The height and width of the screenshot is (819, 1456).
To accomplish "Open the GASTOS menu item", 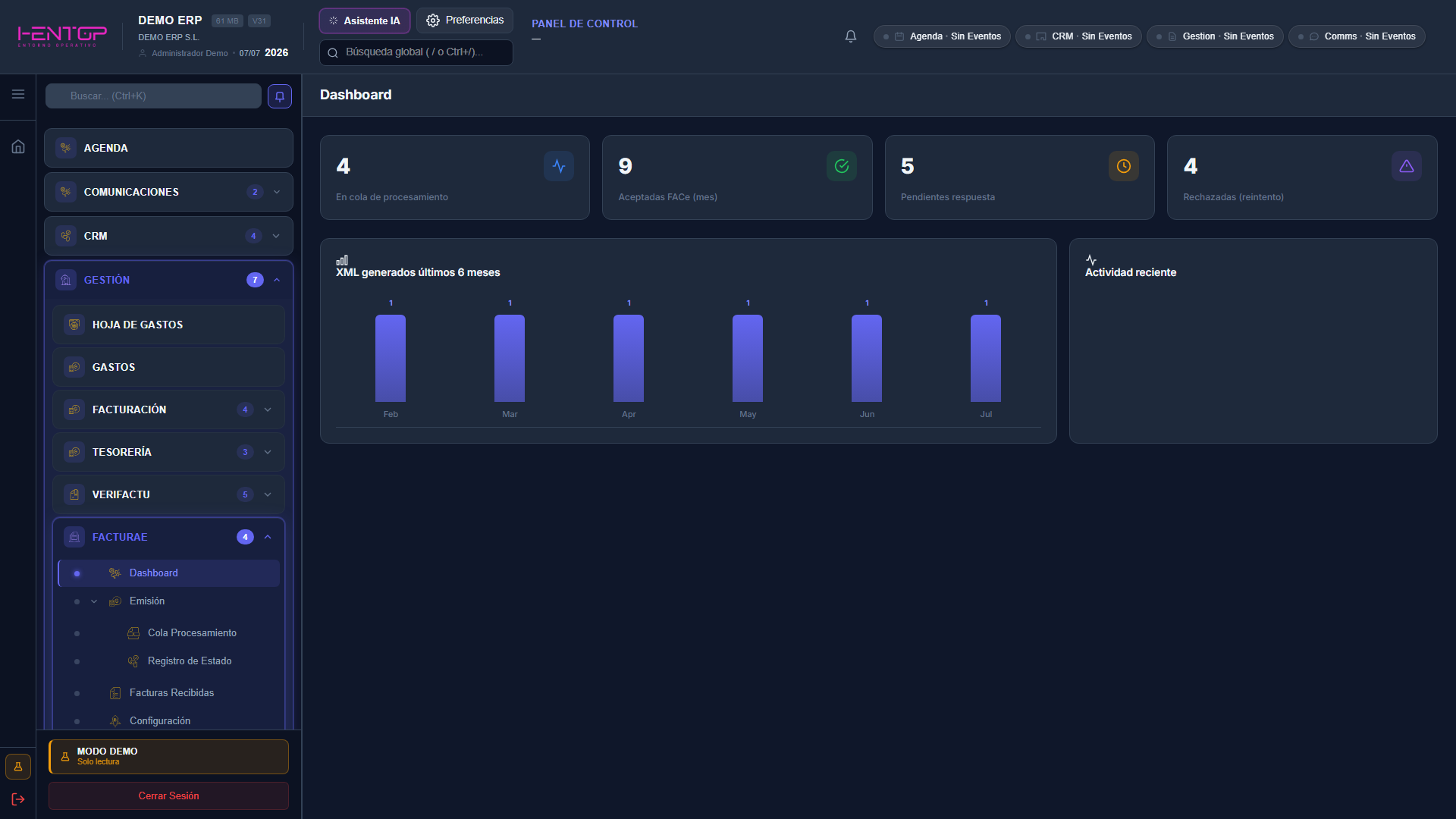I will click(168, 367).
